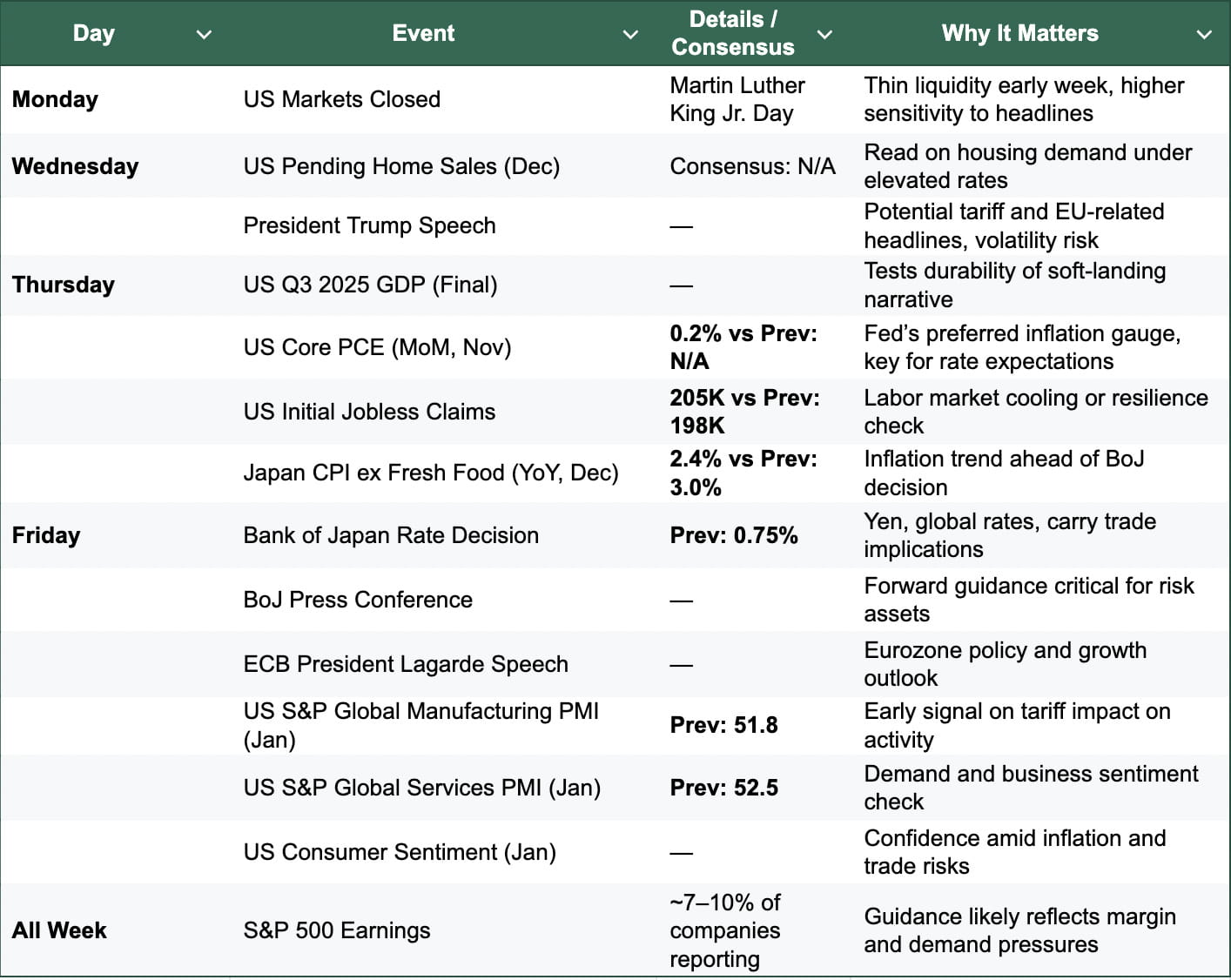Expand the Why It Matters column dropdown
The image size is (1231, 980).
[x=1204, y=35]
